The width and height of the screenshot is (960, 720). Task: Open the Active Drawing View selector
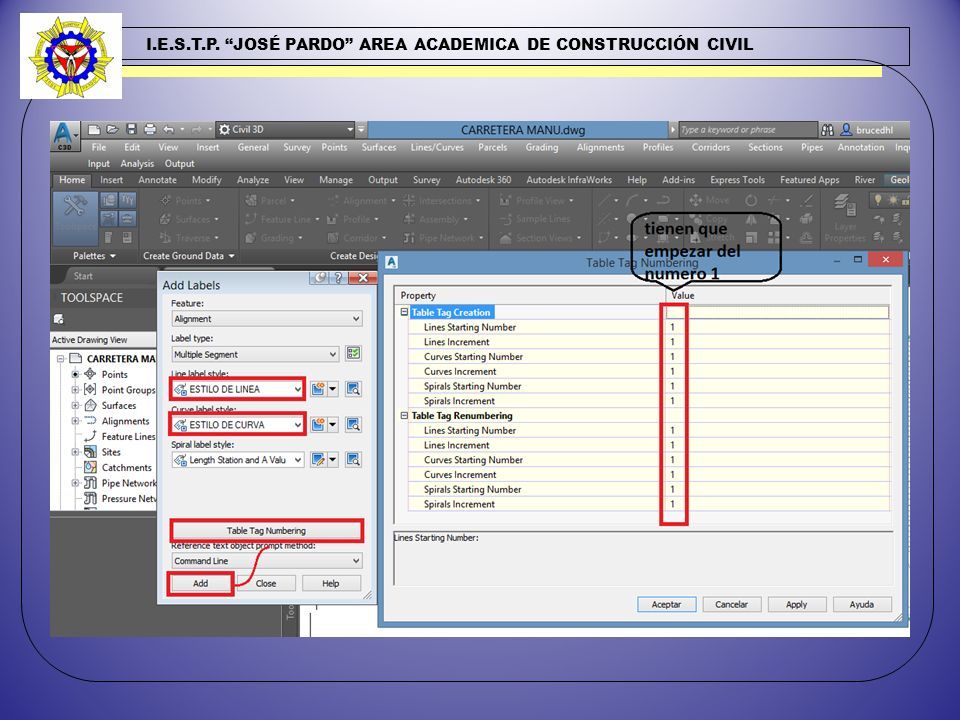[103, 340]
